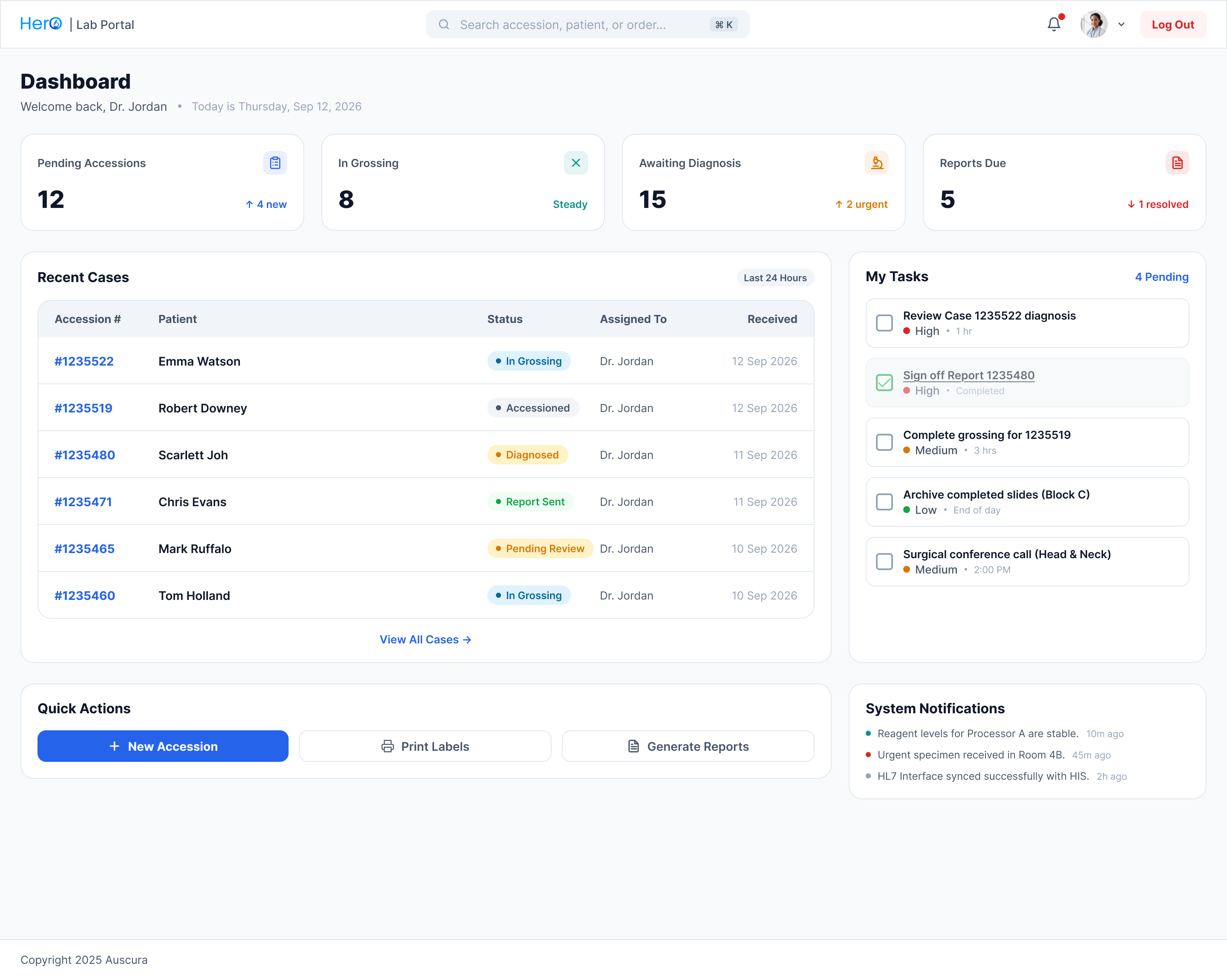Click the Hero logo
The width and height of the screenshot is (1227, 980).
[x=41, y=24]
